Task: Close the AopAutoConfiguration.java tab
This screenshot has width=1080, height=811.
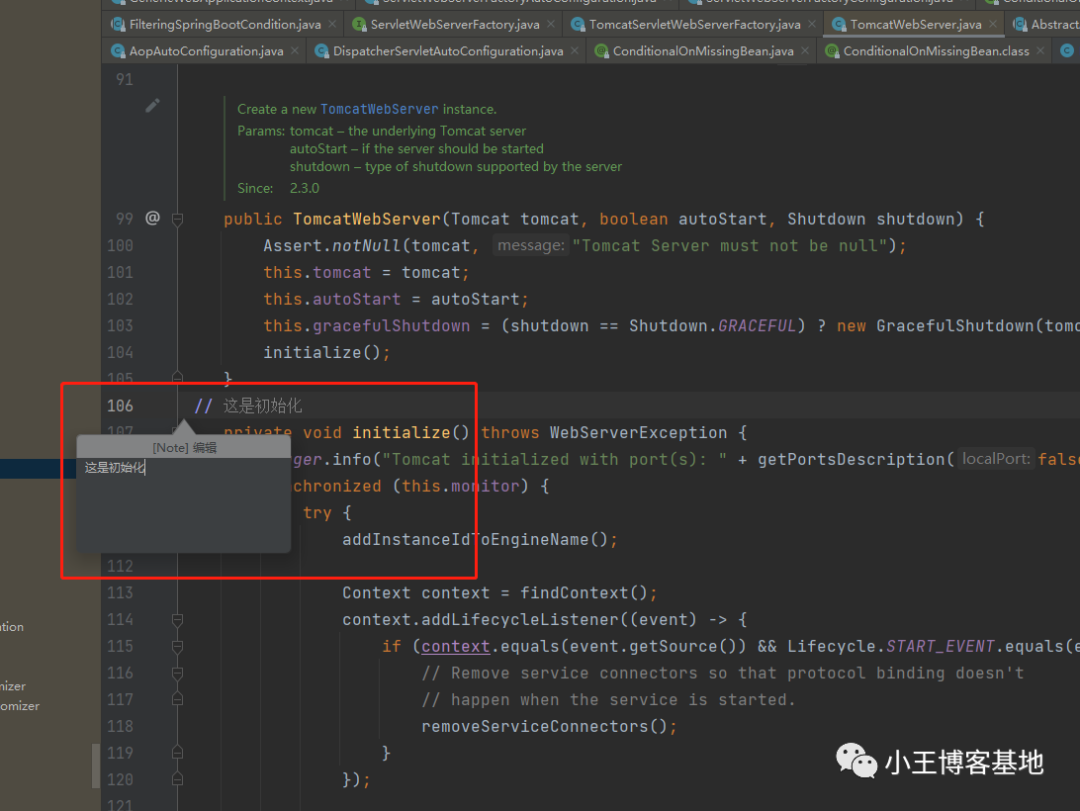Action: pos(294,50)
